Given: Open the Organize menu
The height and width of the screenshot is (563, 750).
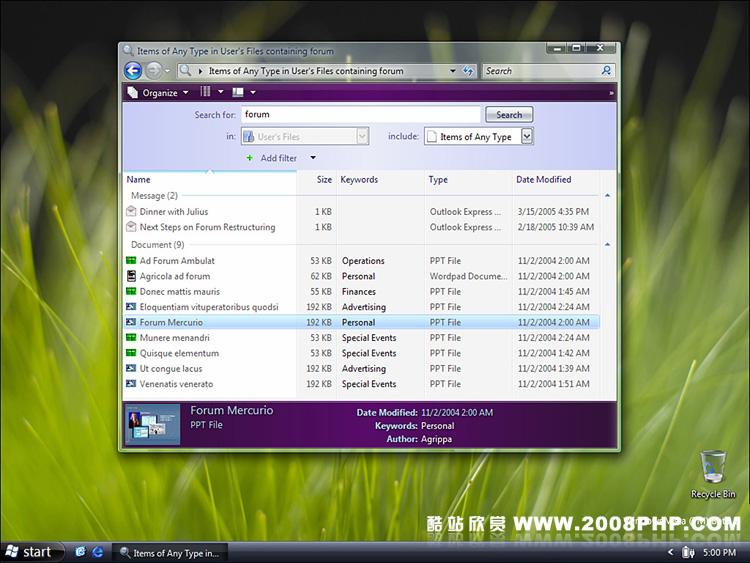Looking at the screenshot, I should coord(152,93).
